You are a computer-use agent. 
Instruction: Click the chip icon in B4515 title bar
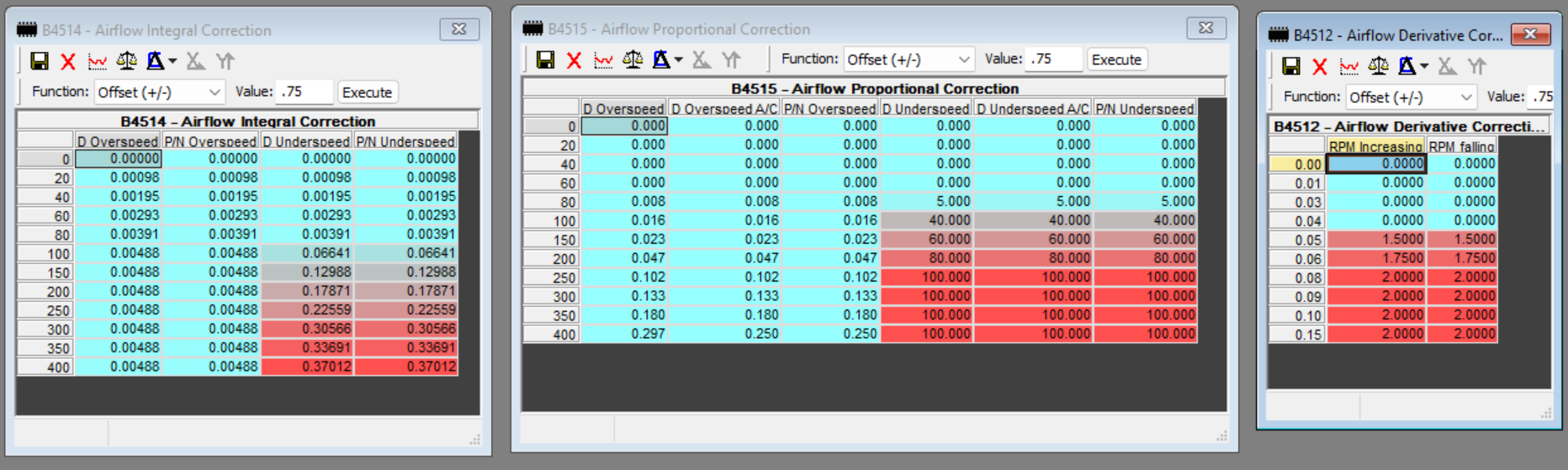point(532,29)
